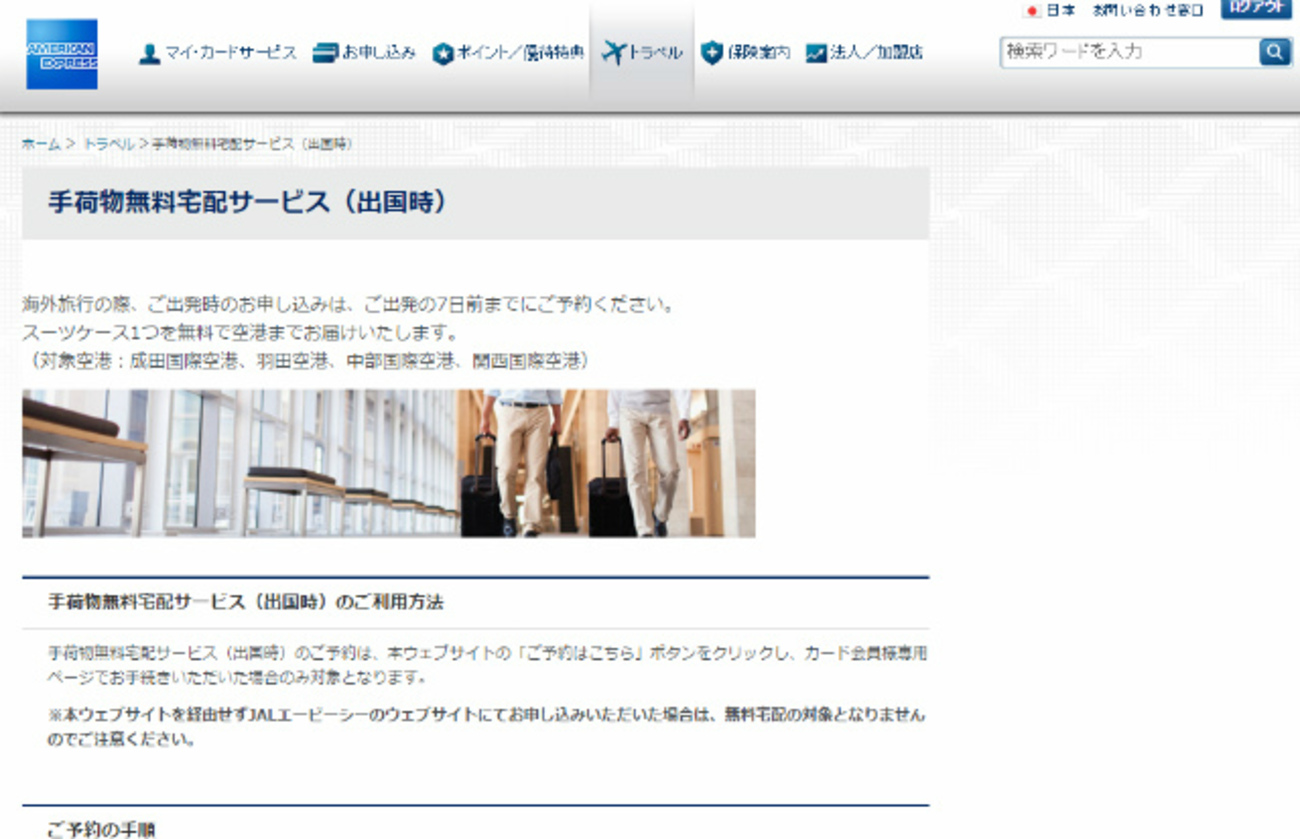Focus the 検索ワードを入力 search field

tap(1130, 52)
